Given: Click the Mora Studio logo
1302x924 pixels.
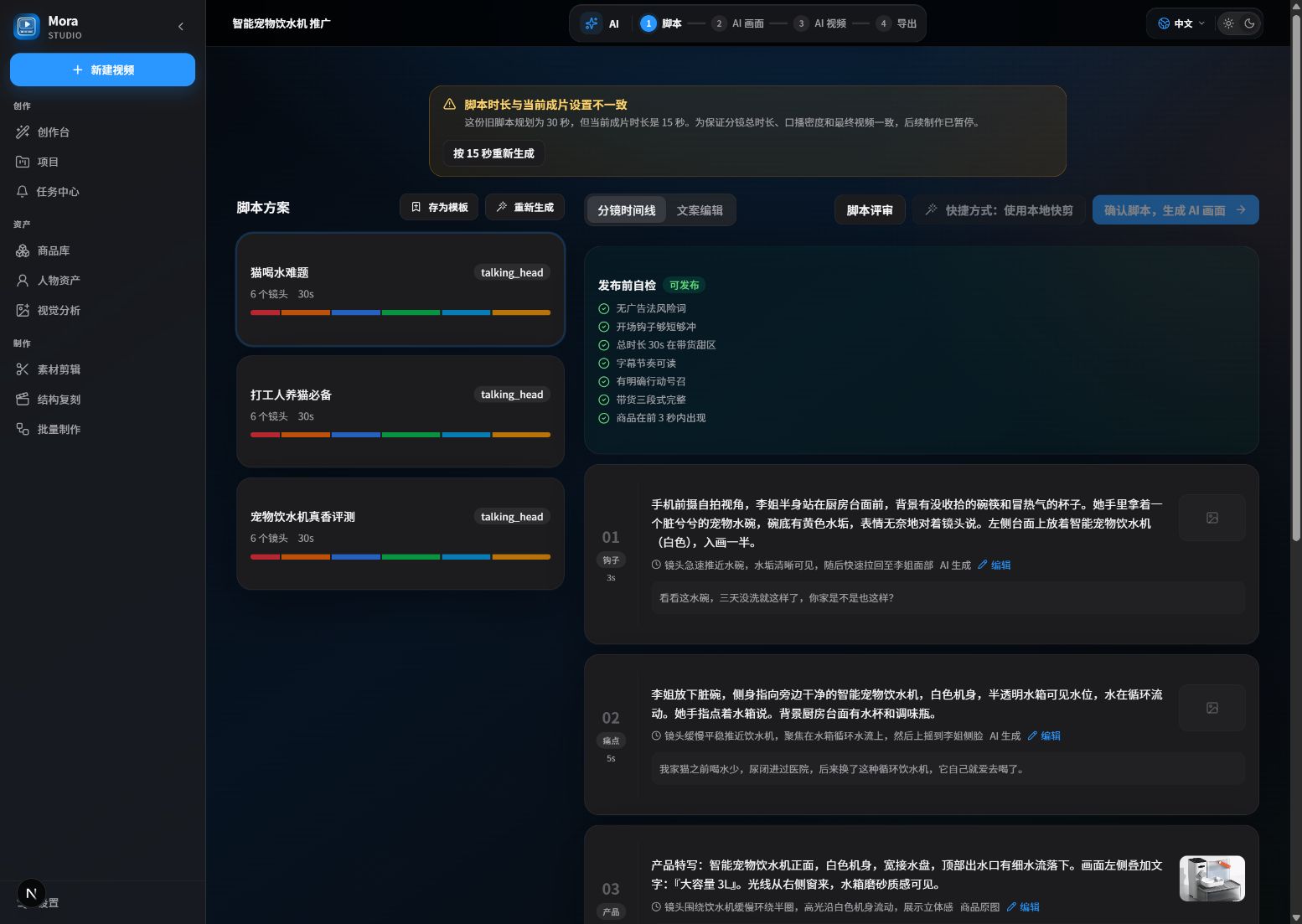Looking at the screenshot, I should point(27,27).
